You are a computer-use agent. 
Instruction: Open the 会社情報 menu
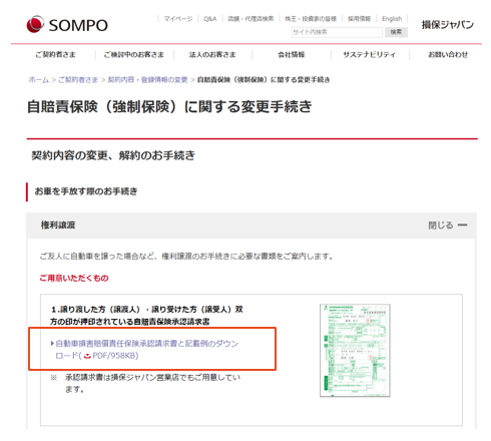point(291,54)
